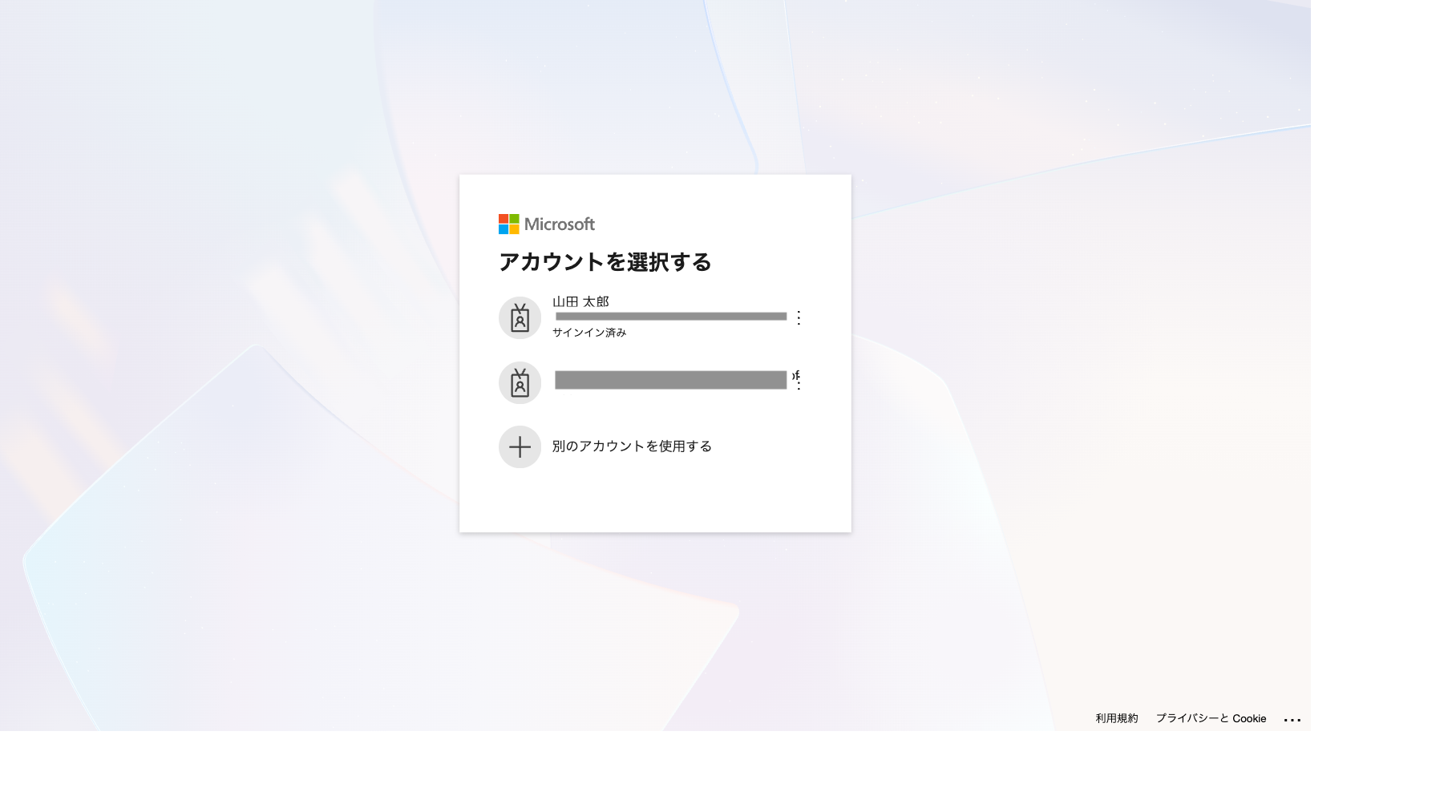The height and width of the screenshot is (812, 1456).
Task: Click the badge avatar of the second redacted account
Action: coord(520,382)
